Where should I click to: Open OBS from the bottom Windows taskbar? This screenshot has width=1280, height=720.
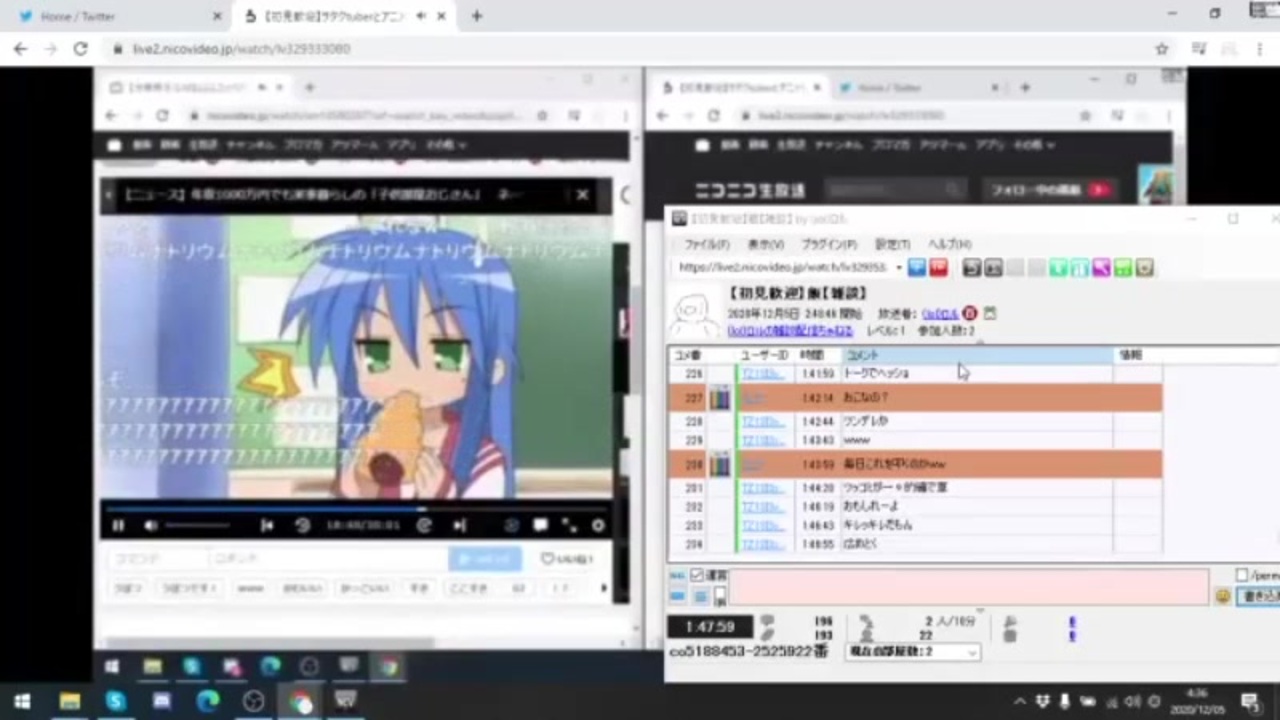click(254, 702)
